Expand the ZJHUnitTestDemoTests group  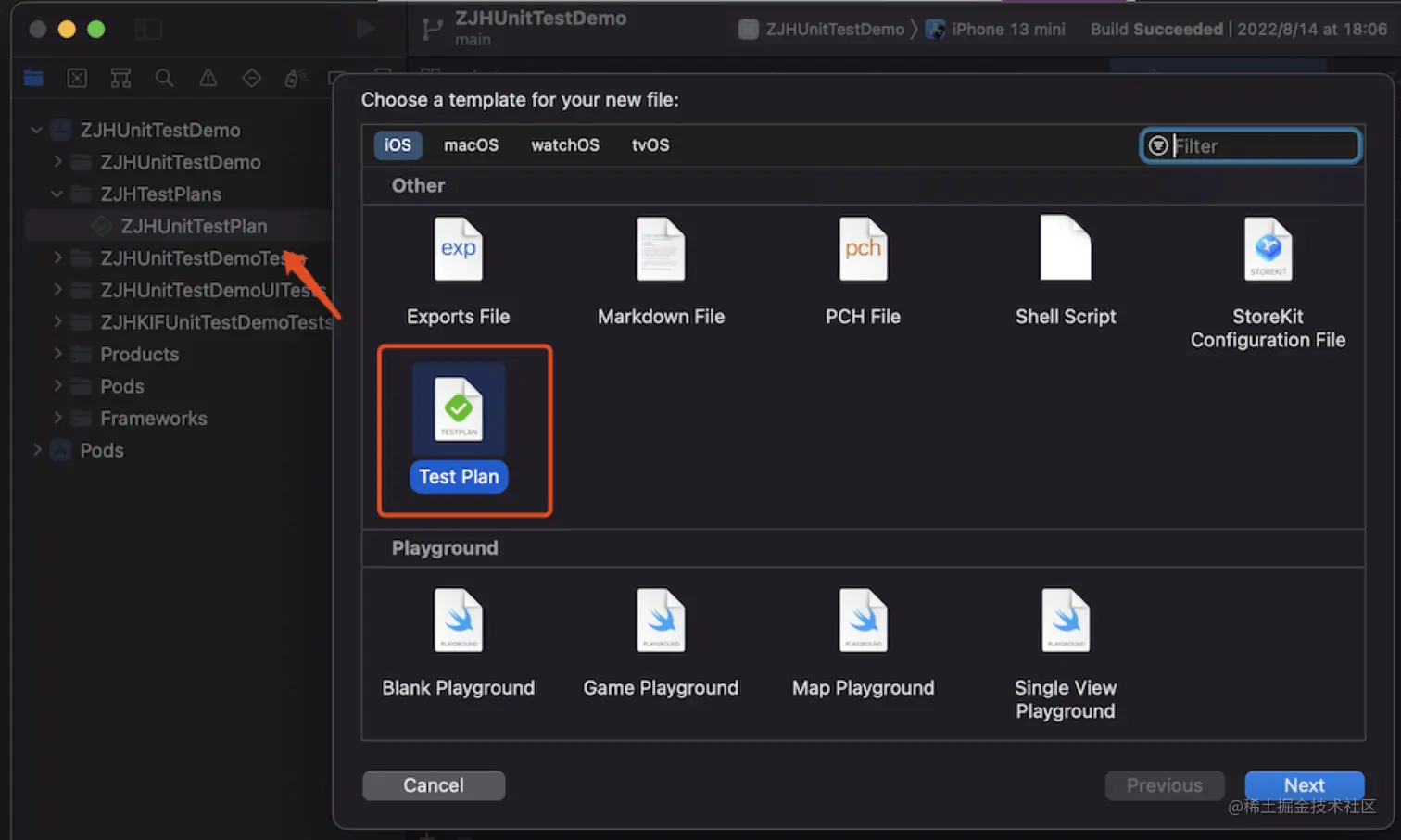(x=57, y=257)
